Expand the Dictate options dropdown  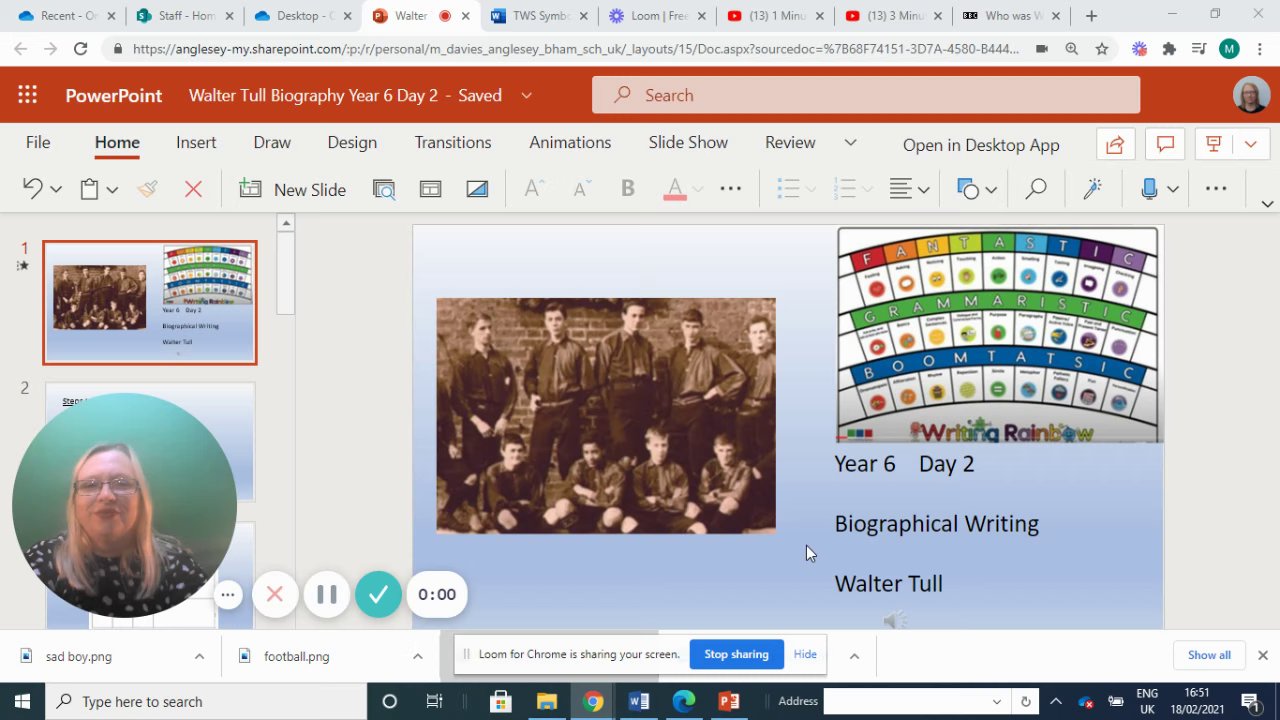pos(1173,189)
